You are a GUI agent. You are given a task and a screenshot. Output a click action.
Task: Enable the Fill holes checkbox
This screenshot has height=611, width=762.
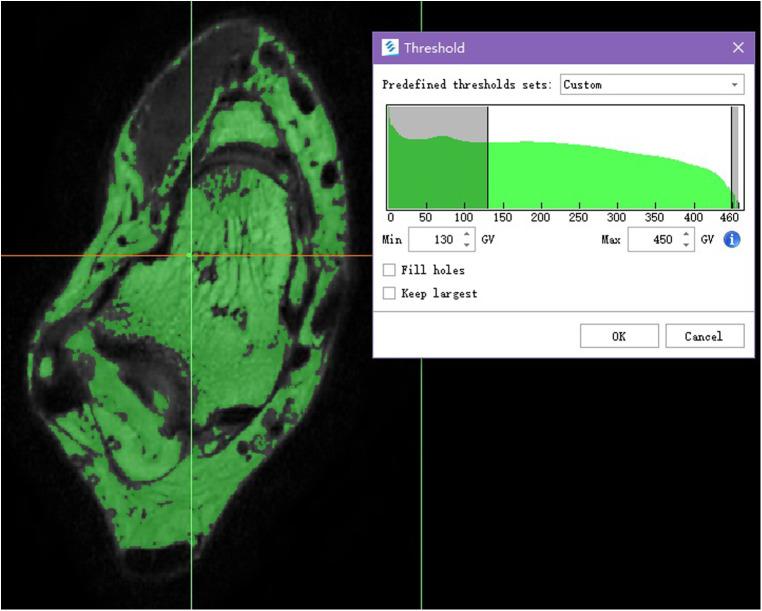pyautogui.click(x=389, y=270)
